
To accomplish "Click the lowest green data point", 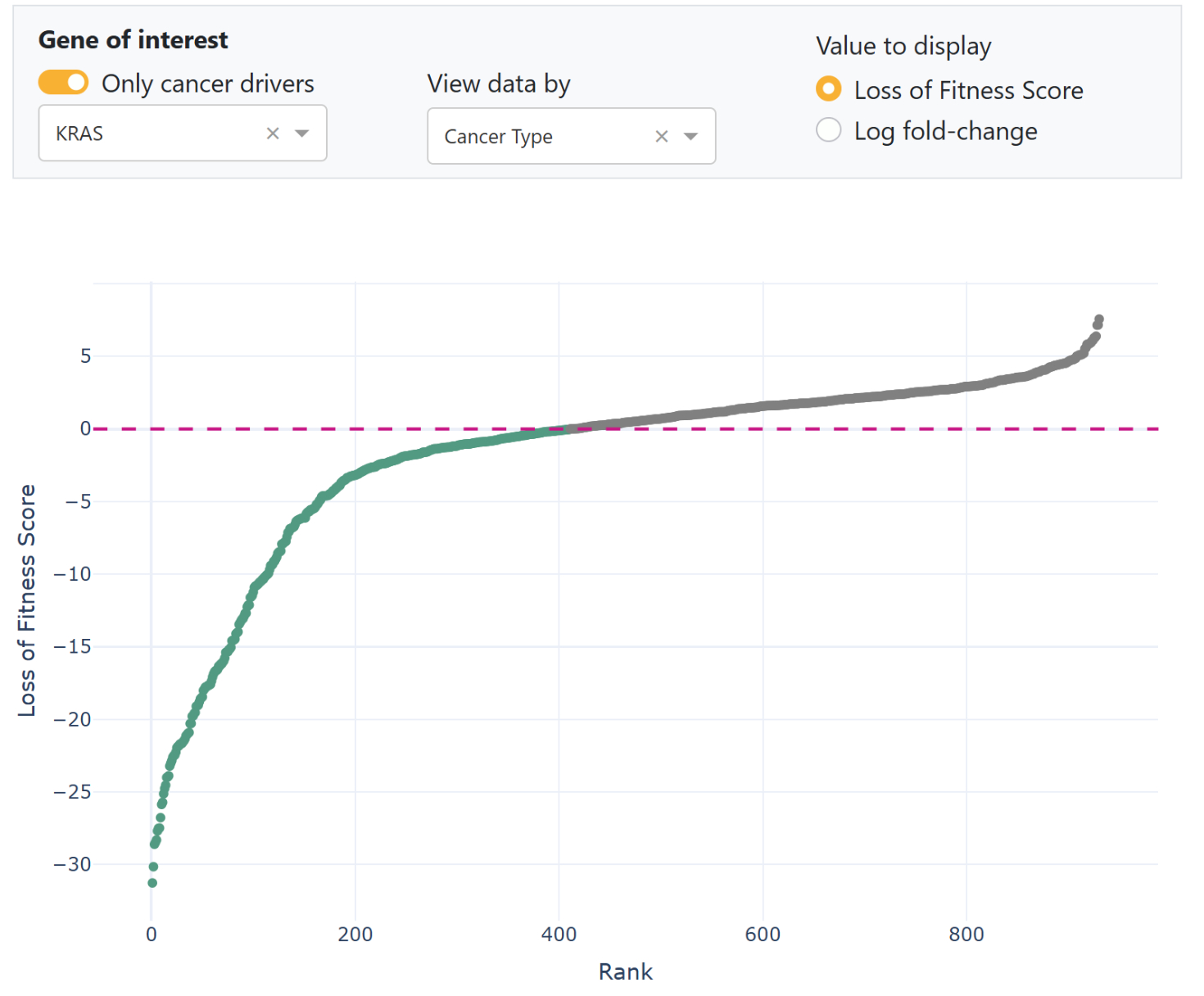I will coord(152,883).
